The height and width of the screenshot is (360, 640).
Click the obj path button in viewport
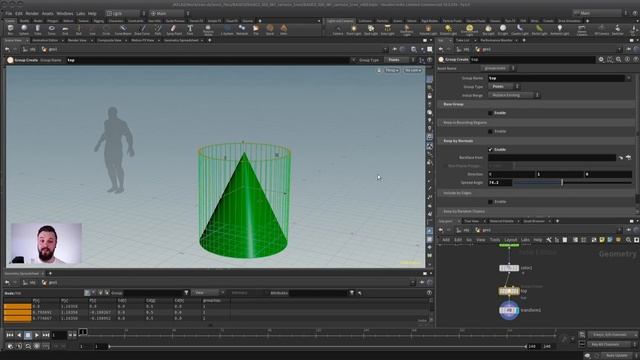(29, 49)
